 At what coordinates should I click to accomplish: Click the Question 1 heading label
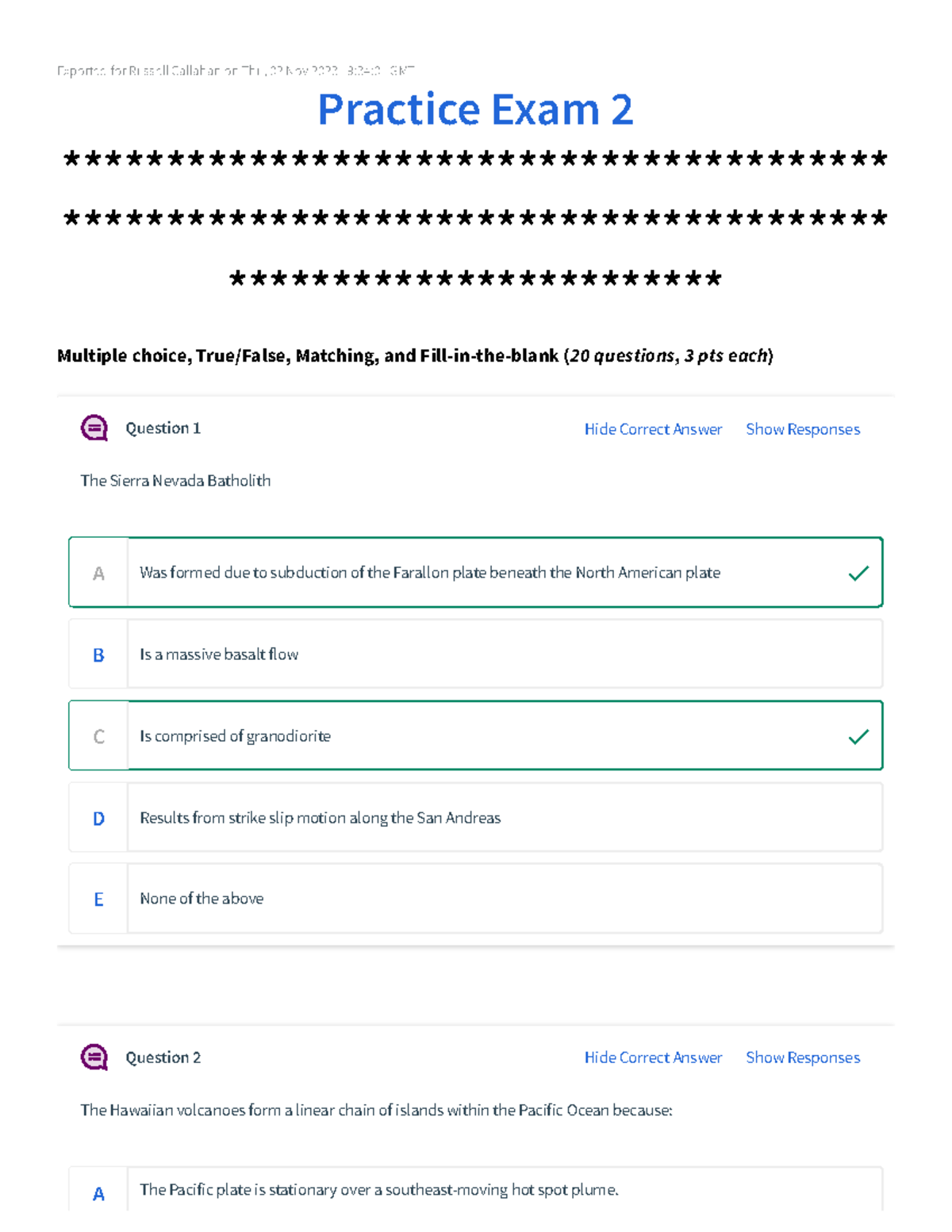163,428
